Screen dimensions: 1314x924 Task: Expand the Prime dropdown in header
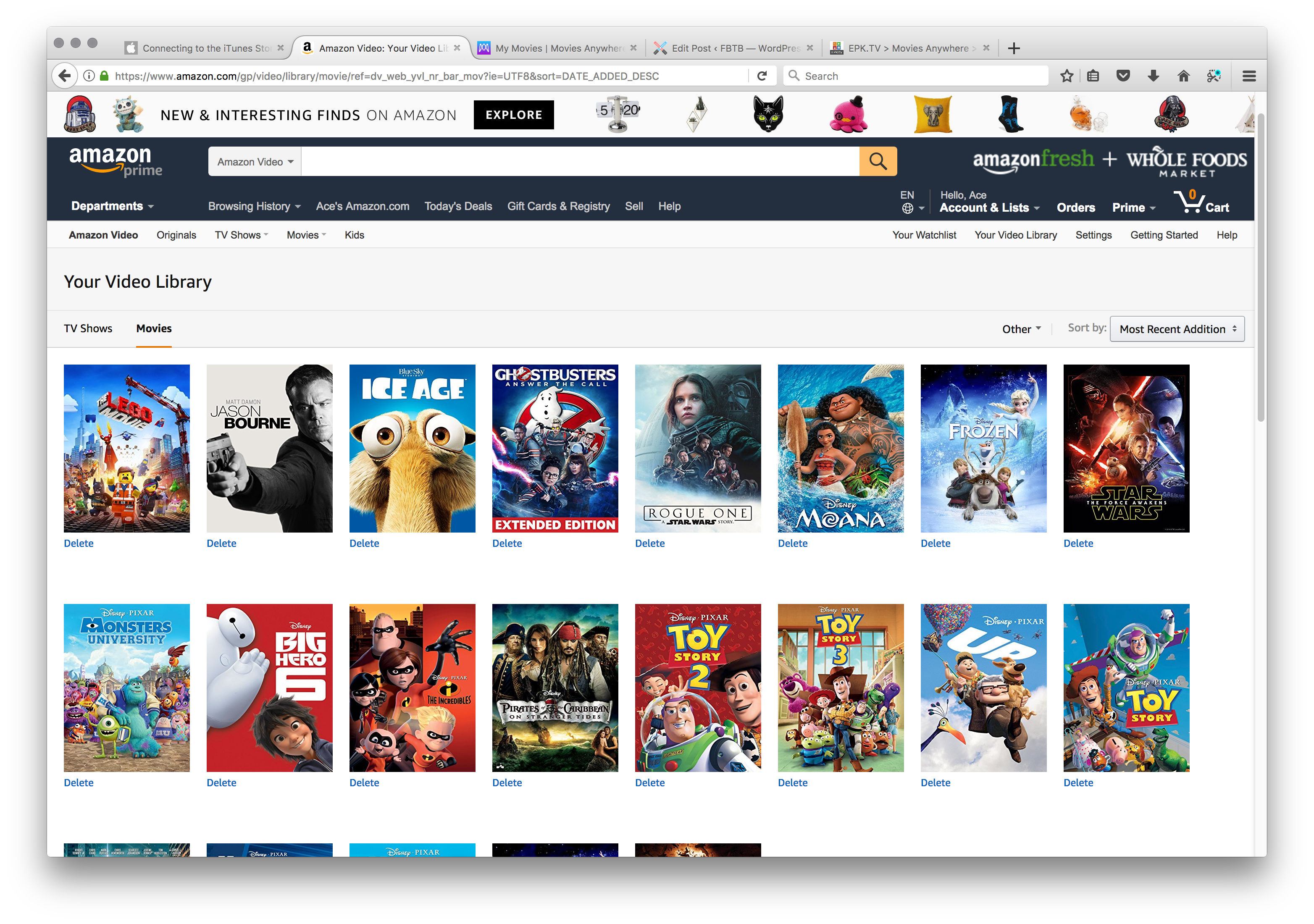pos(1134,207)
